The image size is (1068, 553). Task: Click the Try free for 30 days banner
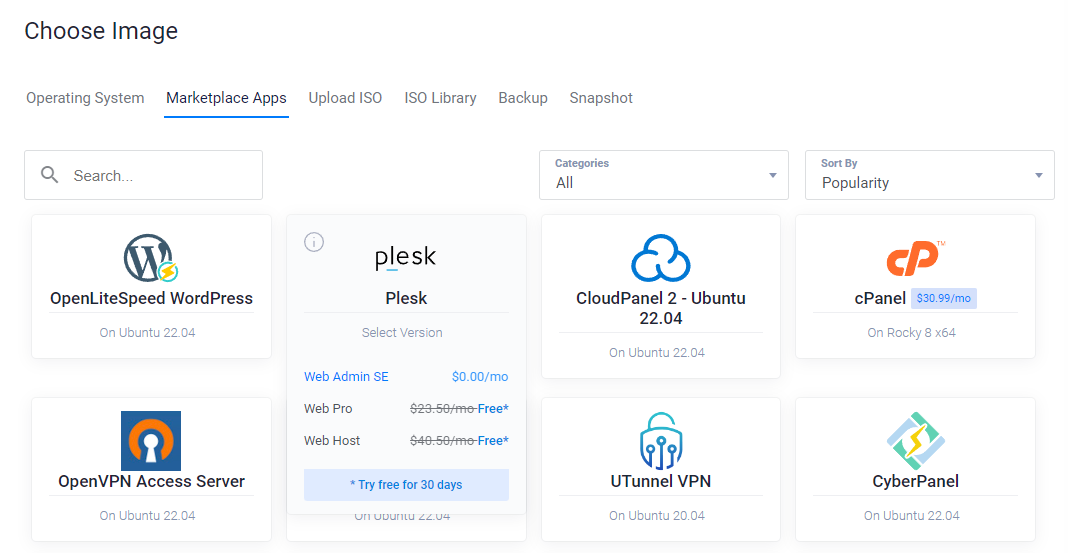406,485
